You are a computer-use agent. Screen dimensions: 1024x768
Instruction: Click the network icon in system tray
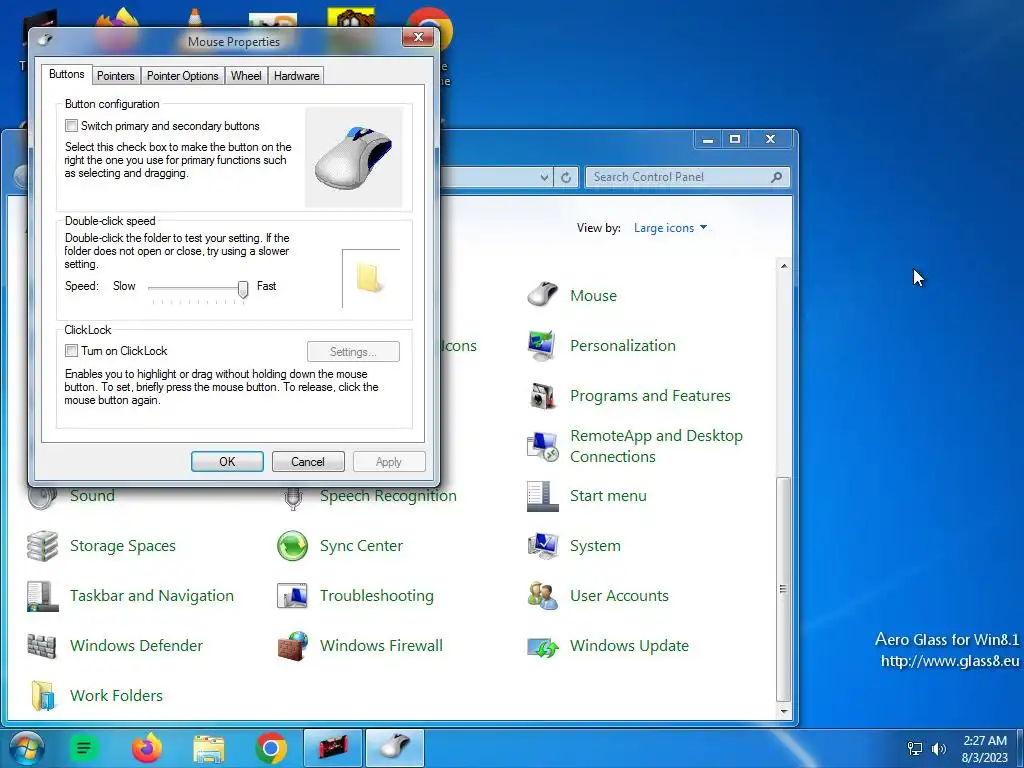[x=915, y=748]
